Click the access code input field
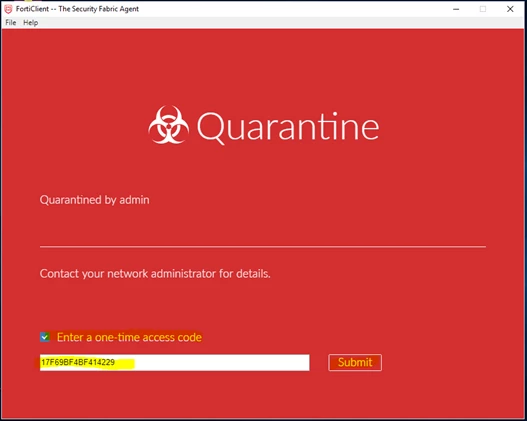The height and width of the screenshot is (421, 527). click(174, 363)
